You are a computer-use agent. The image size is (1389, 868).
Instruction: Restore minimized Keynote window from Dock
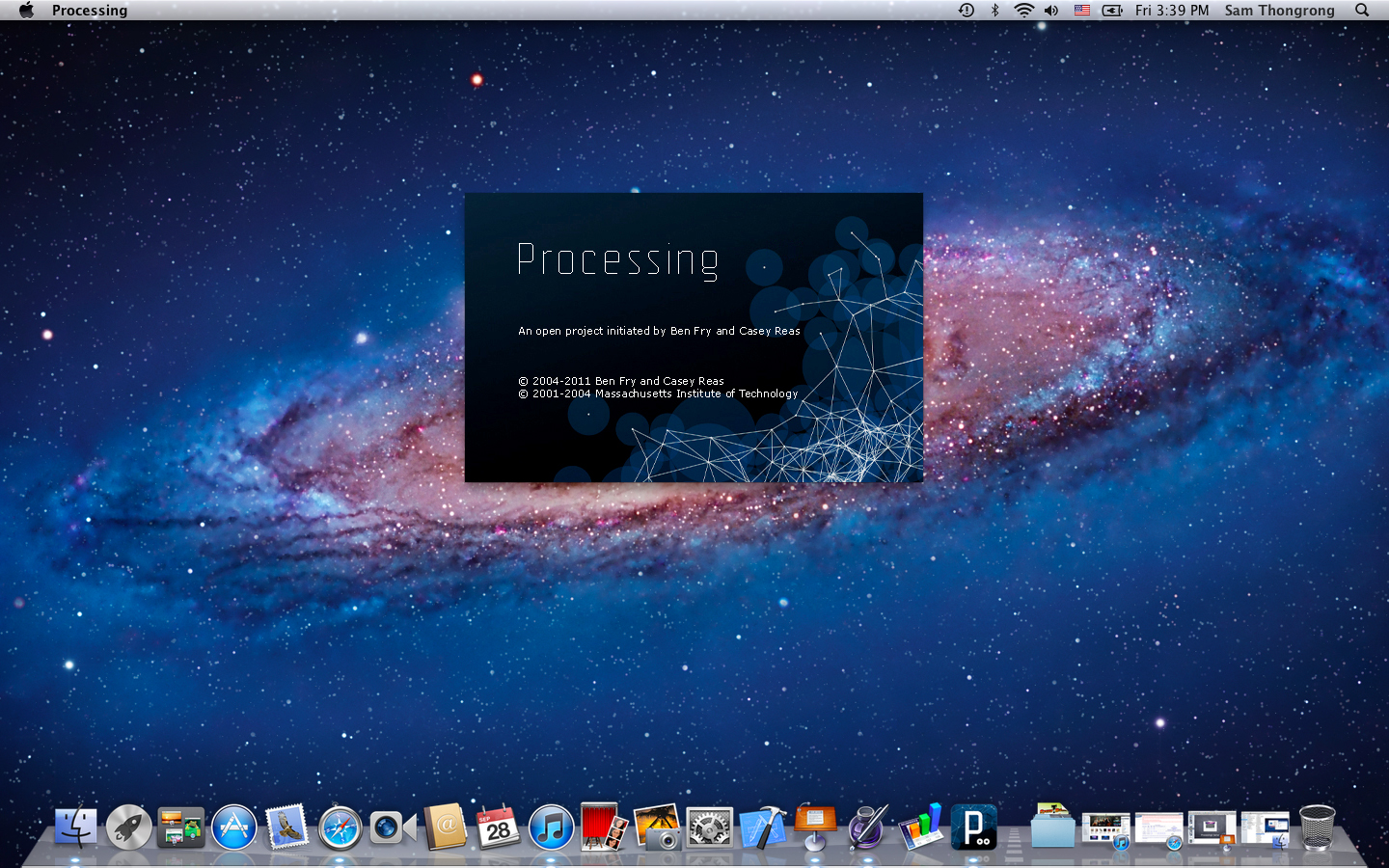tap(1212, 829)
